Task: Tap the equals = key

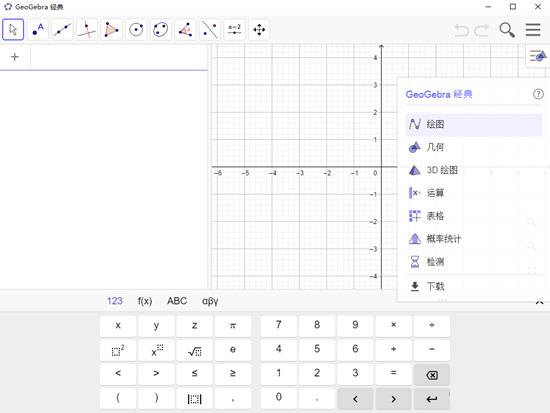Action: coord(394,374)
